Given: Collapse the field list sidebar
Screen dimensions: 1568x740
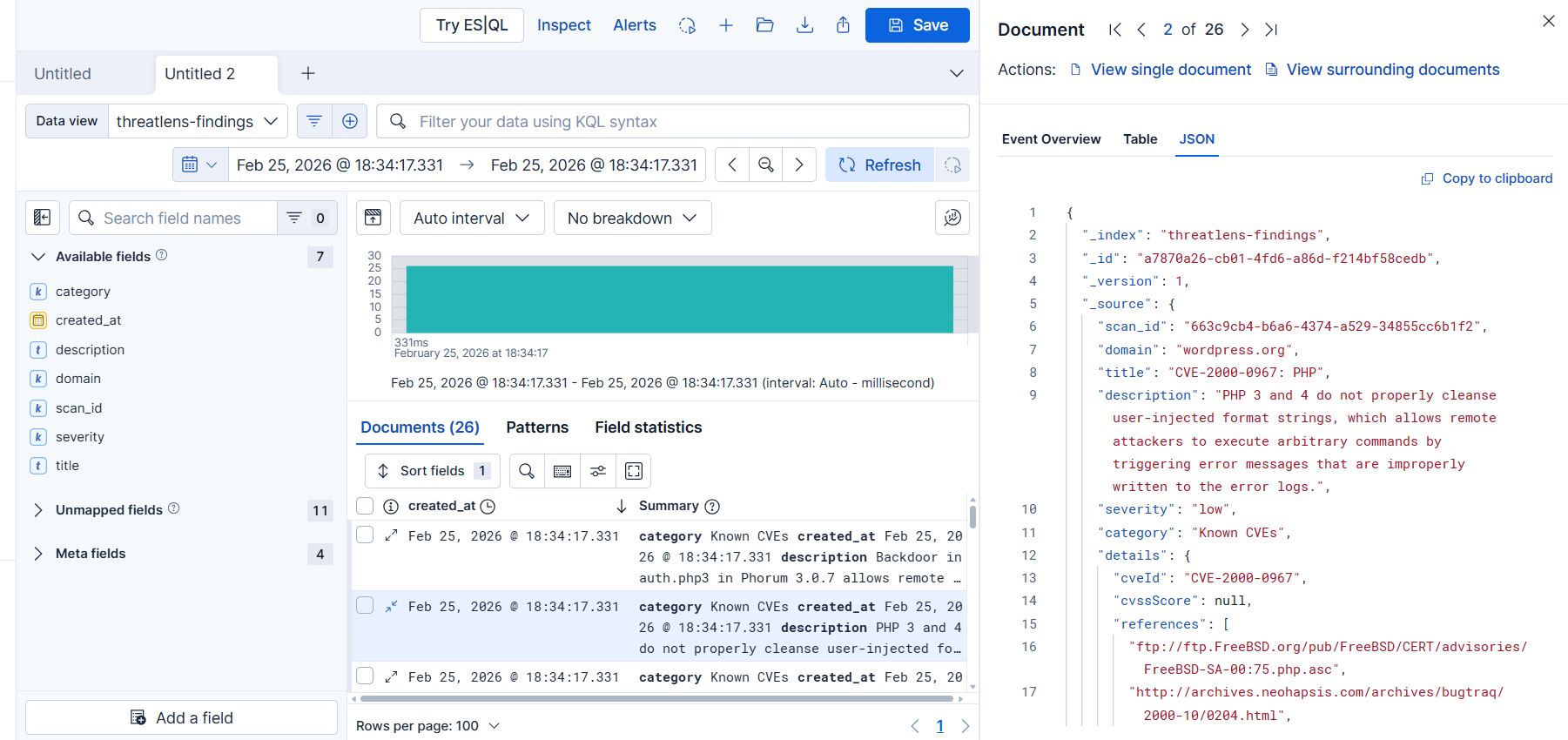Looking at the screenshot, I should pos(43,218).
